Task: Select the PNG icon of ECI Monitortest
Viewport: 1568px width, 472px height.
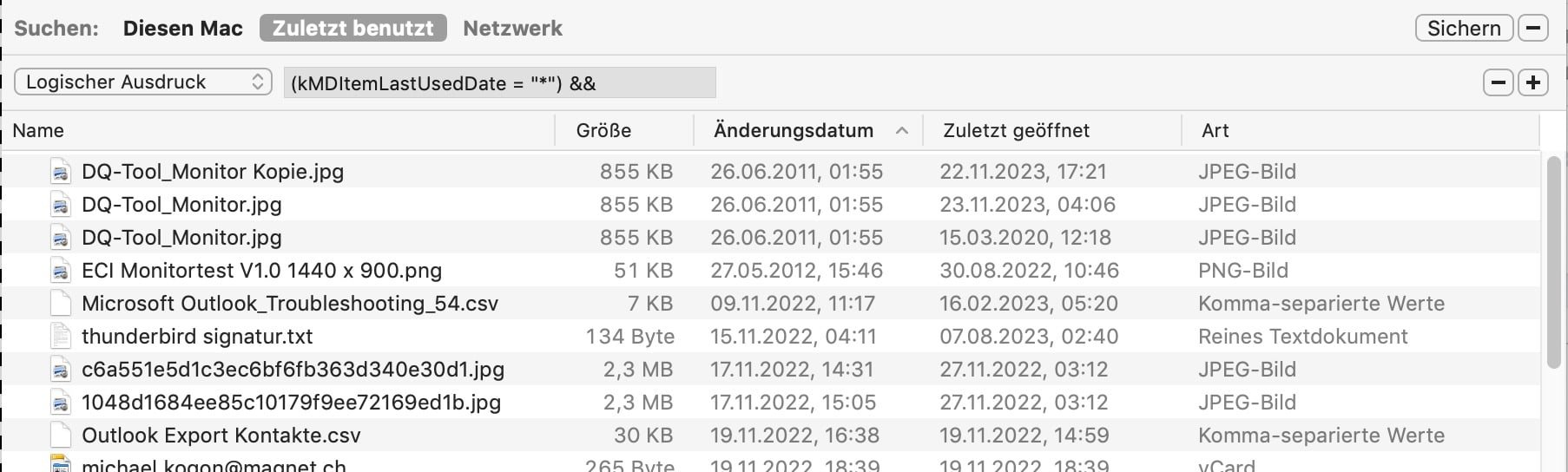Action: tap(60, 271)
